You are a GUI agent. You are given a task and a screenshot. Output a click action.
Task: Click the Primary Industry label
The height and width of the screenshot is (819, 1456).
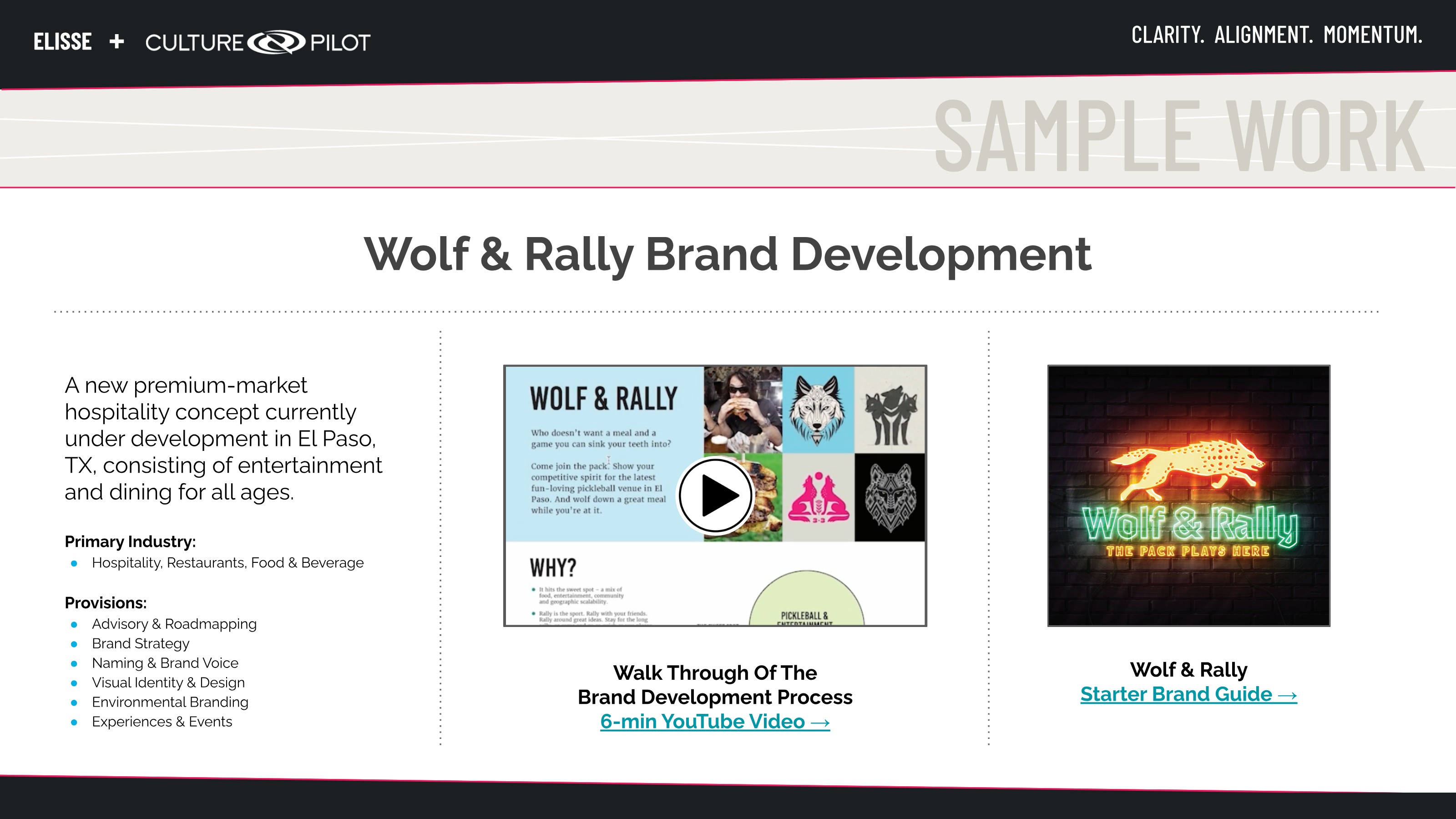point(130,541)
